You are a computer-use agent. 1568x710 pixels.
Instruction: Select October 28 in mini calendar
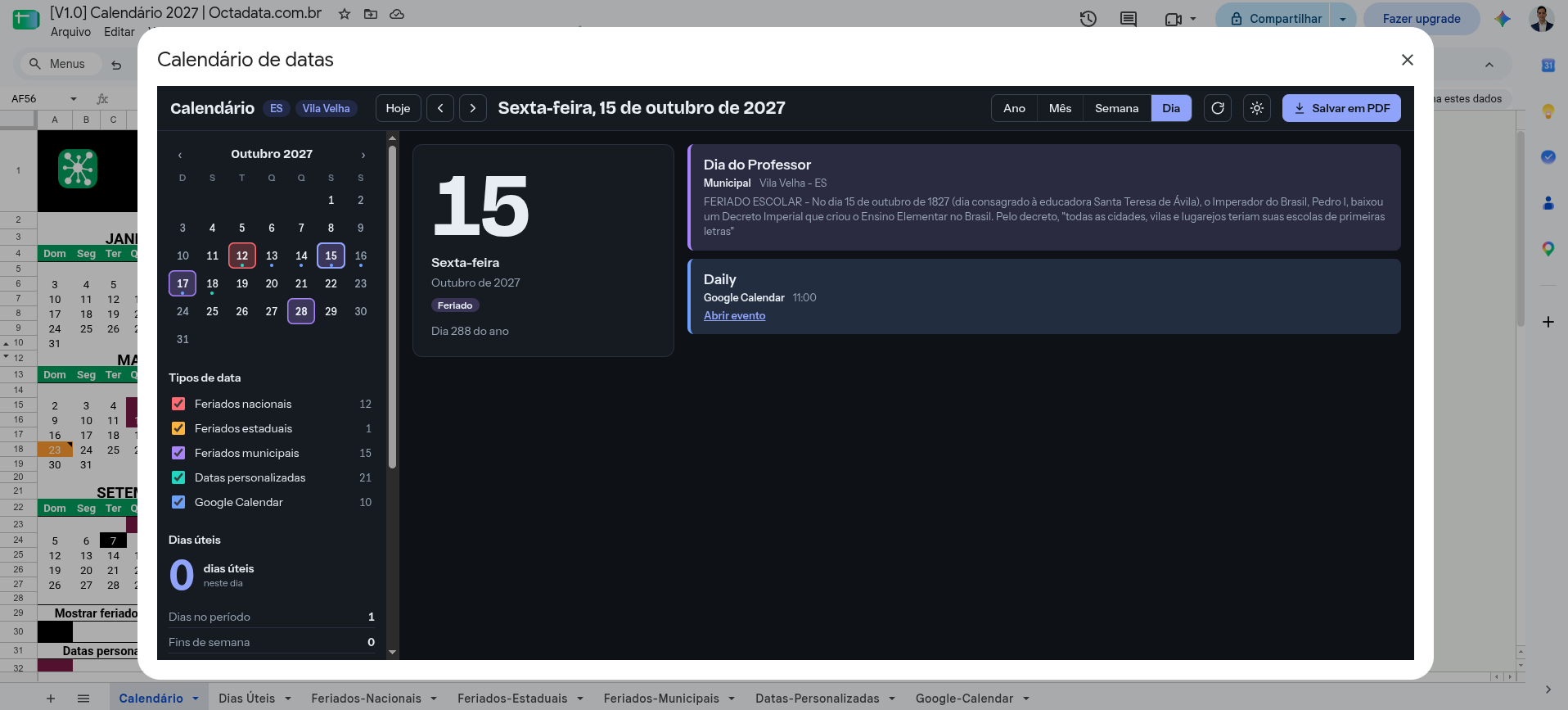click(x=301, y=311)
